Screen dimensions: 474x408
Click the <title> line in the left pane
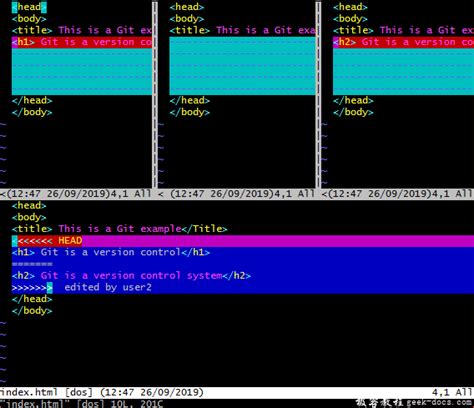(82, 30)
